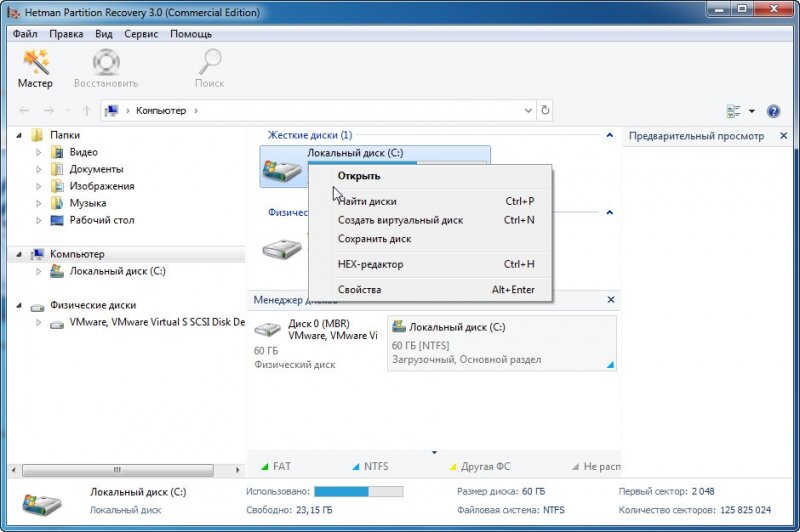Collapse the Папки tree section
The height and width of the screenshot is (532, 800).
point(19,135)
